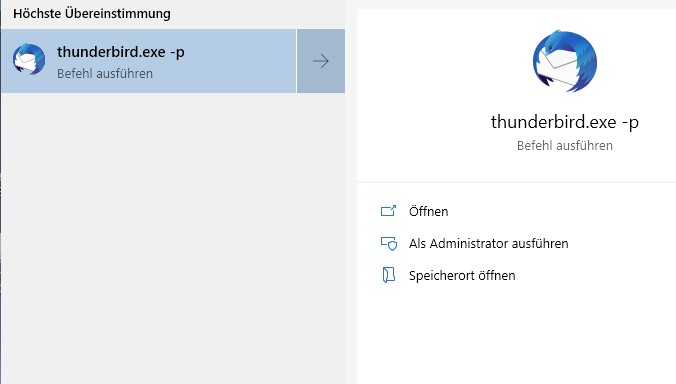Click thunderbird.exe -p heading in preview pane
Viewport: 676px width, 384px height.
tap(565, 122)
